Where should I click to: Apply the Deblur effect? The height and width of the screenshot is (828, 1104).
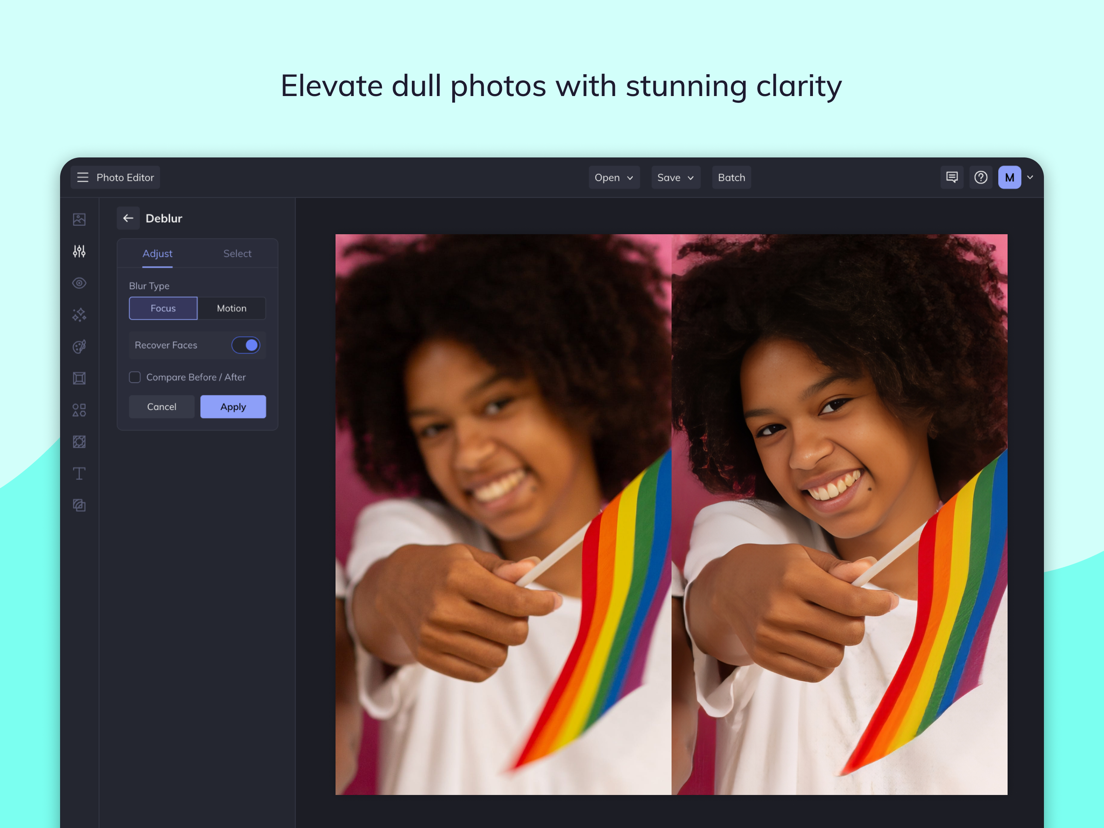click(x=233, y=407)
